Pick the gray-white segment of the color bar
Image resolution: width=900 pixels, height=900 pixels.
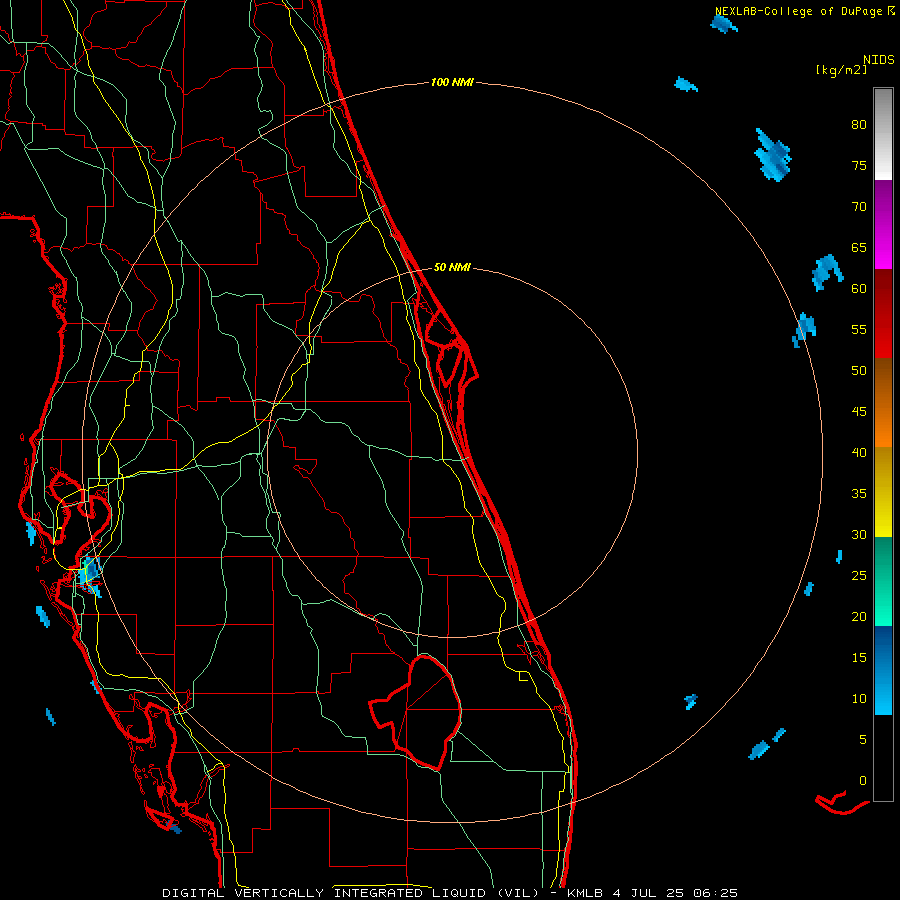click(883, 134)
